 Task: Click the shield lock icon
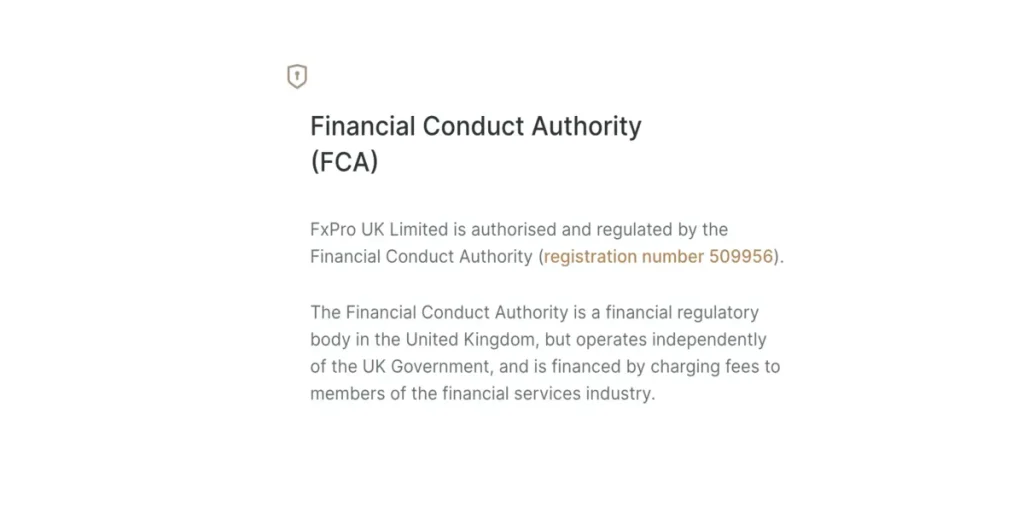point(297,76)
